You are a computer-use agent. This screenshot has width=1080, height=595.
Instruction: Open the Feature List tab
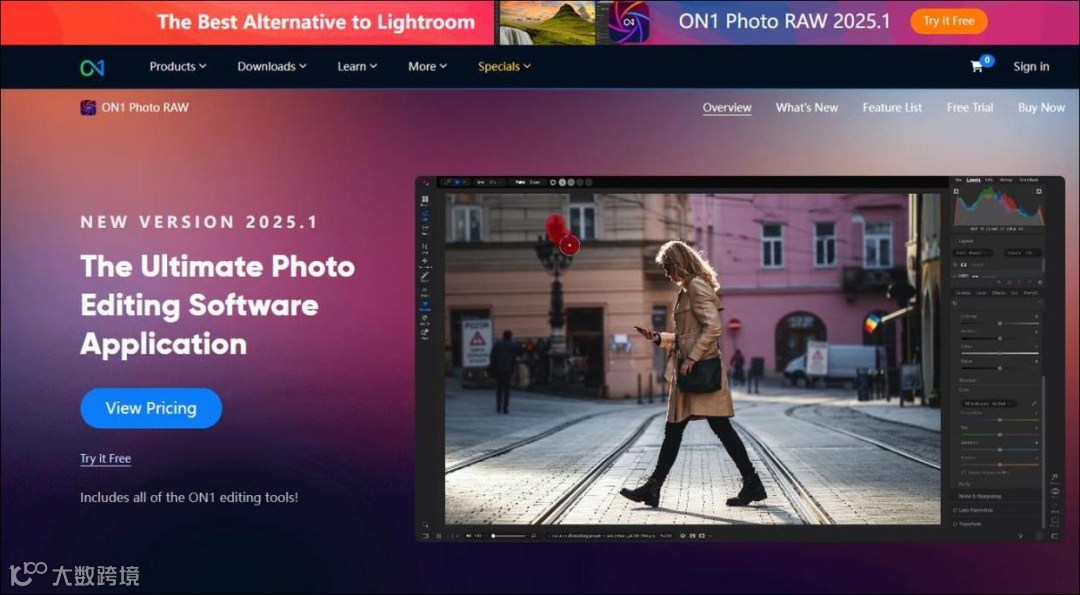[892, 107]
